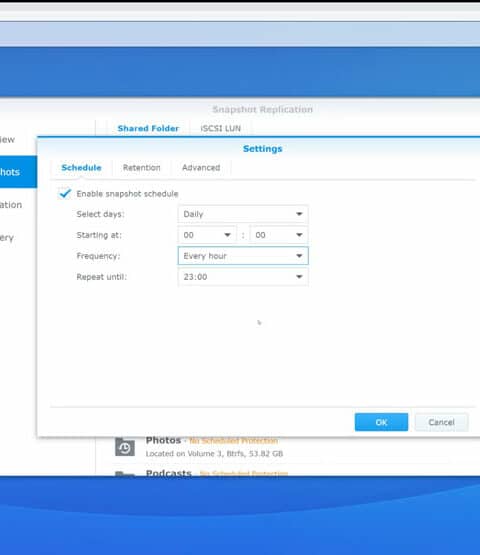Uncheck Enable snapshot schedule checkbox
This screenshot has width=480, height=555.
click(x=65, y=194)
